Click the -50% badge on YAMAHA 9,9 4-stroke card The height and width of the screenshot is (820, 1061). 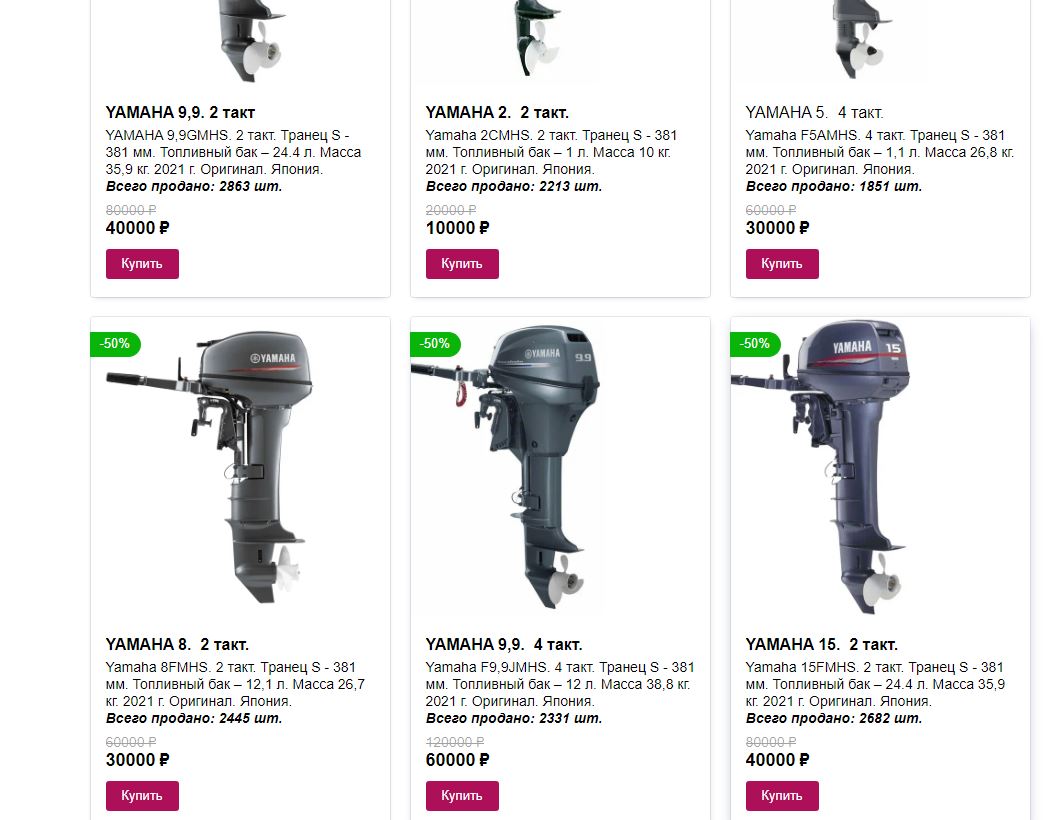435,344
